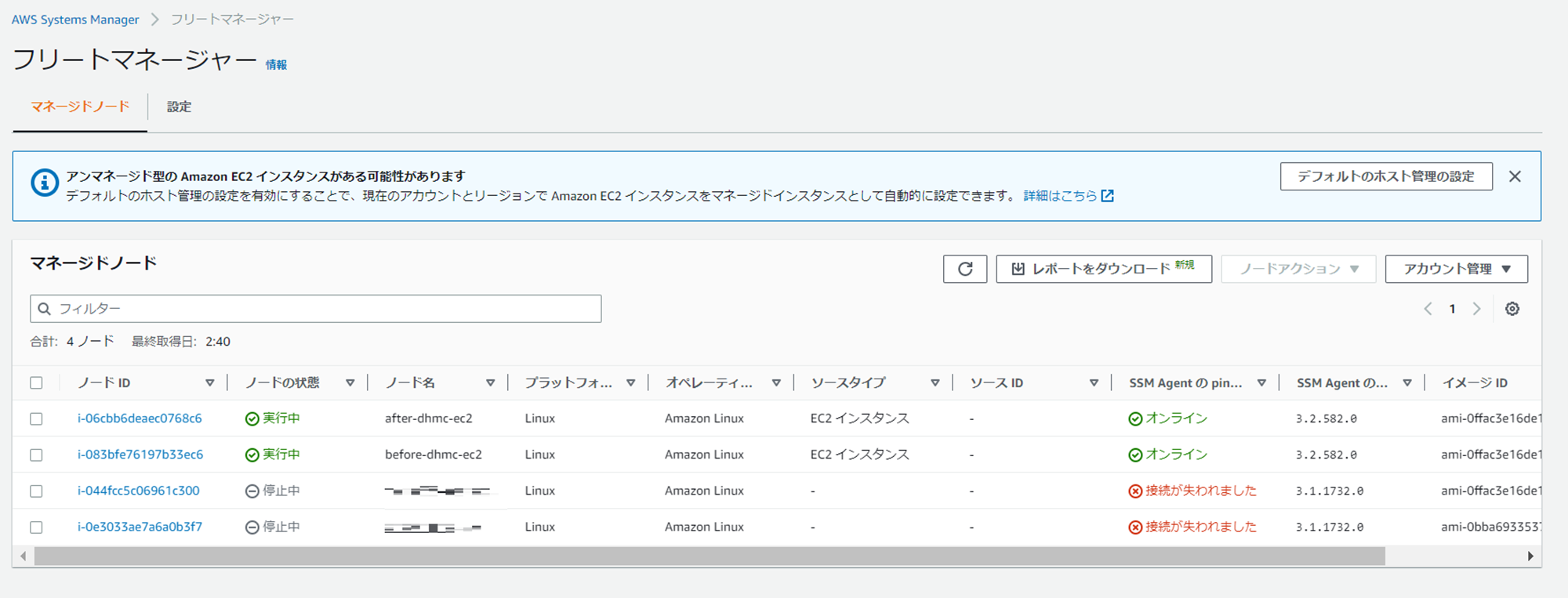The image size is (1568, 598).
Task: Sort by ノード名 column arrow
Action: point(491,383)
